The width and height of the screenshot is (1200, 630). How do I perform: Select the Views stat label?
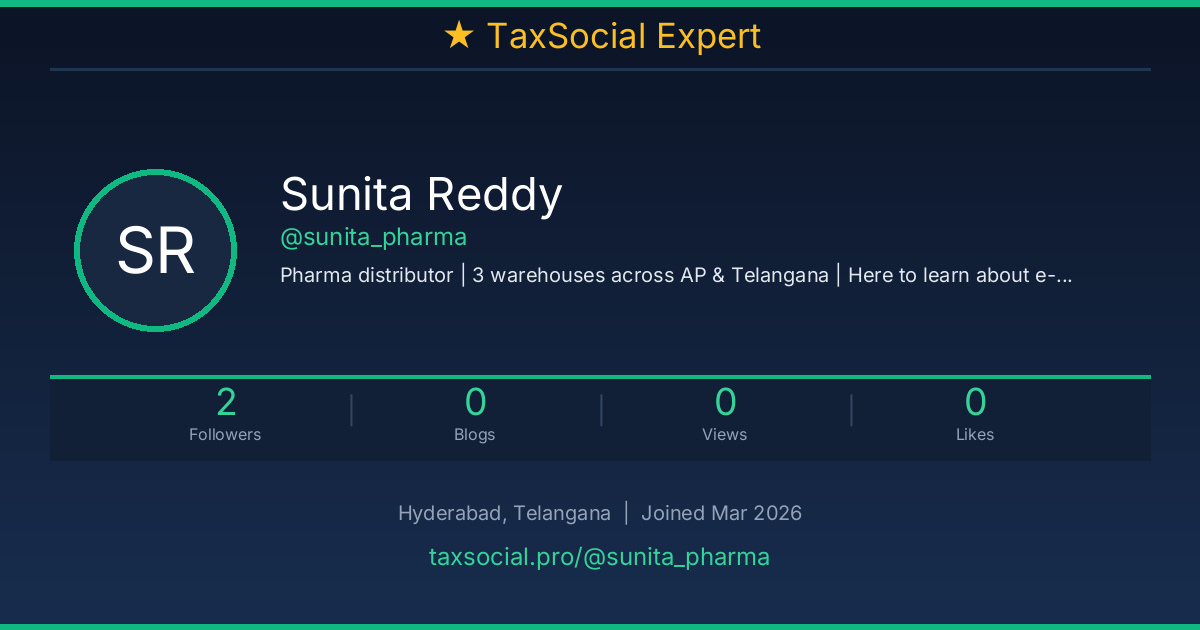725,434
